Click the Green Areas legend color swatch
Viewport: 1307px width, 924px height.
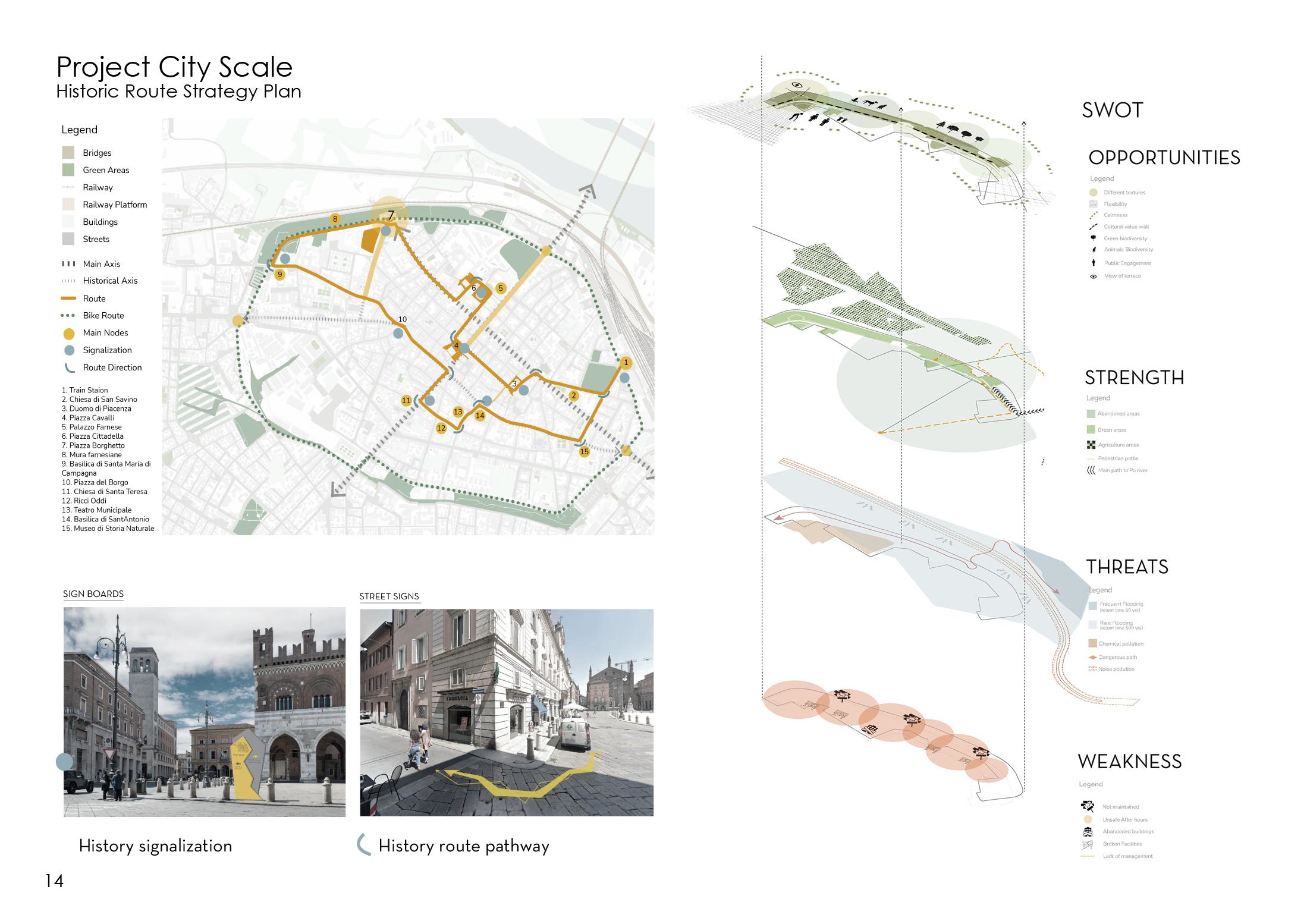pos(68,170)
